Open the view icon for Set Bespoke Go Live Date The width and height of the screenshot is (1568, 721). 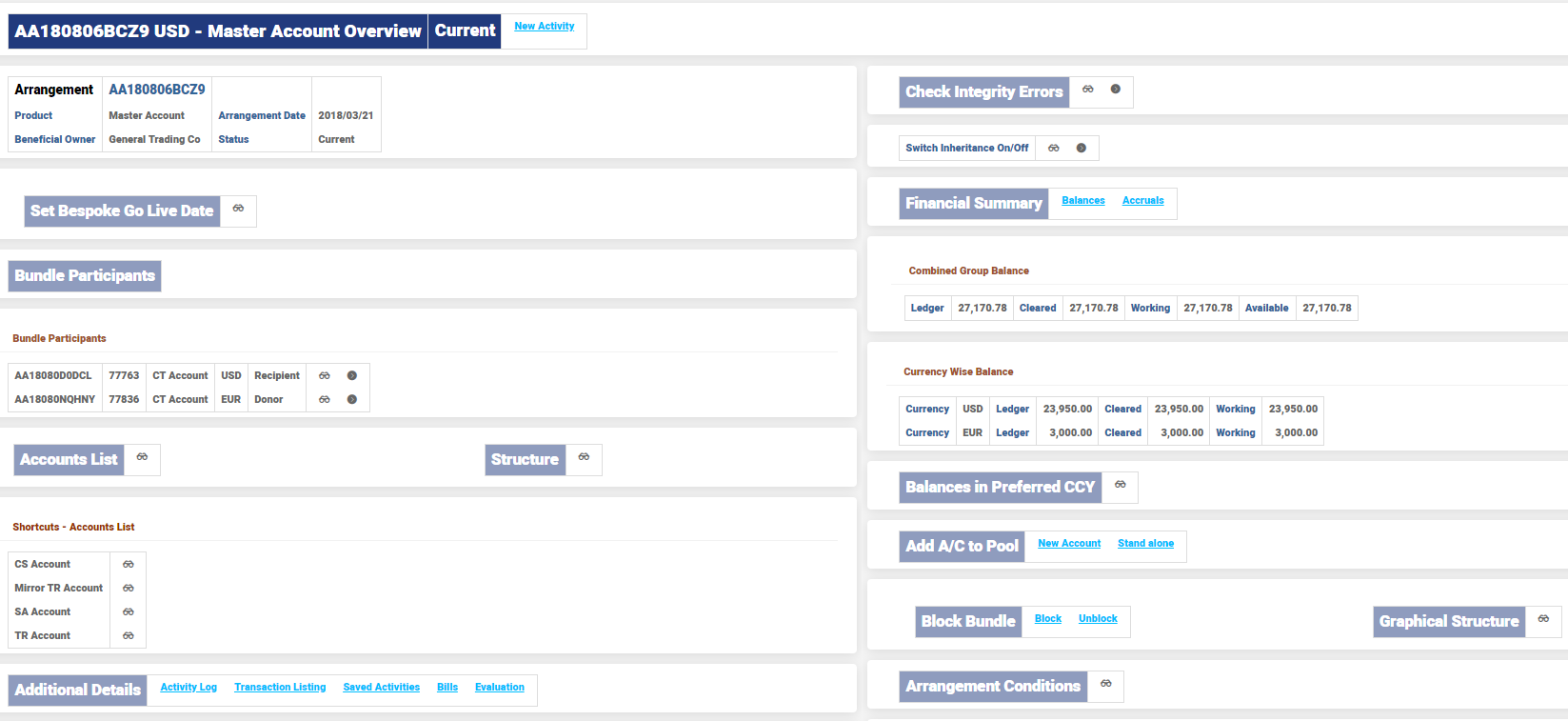click(x=238, y=209)
